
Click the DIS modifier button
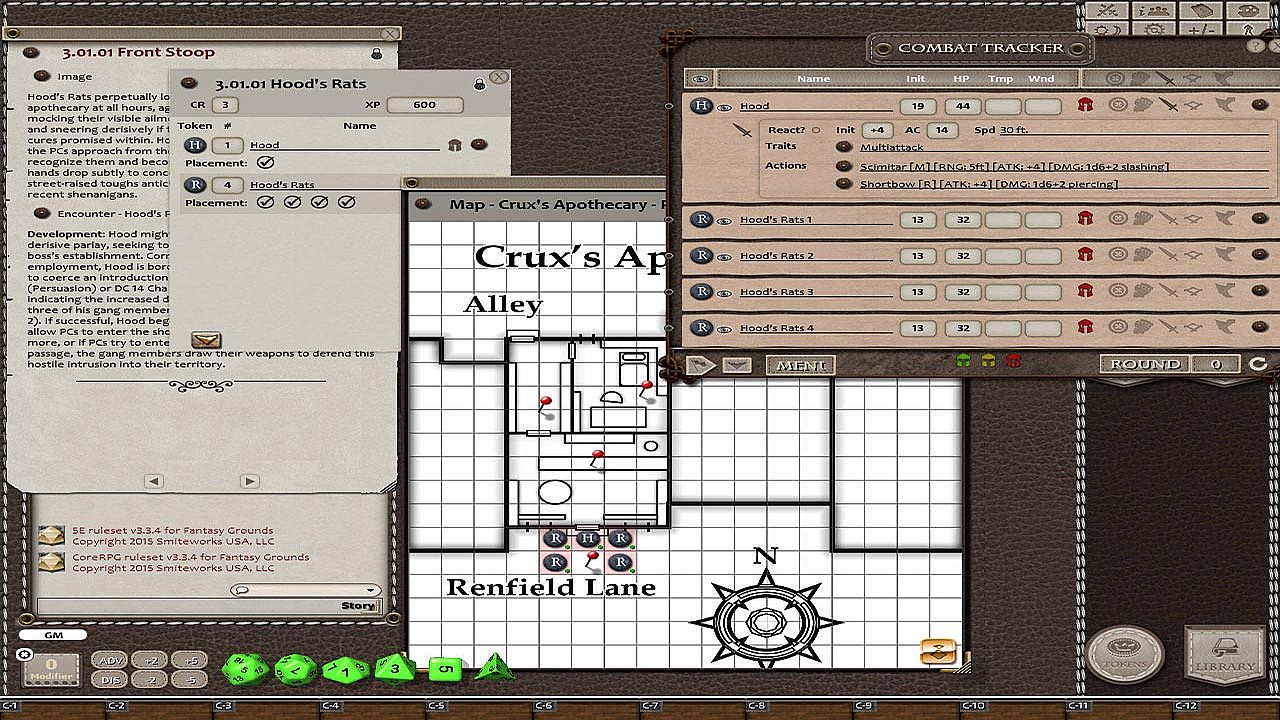click(x=108, y=679)
